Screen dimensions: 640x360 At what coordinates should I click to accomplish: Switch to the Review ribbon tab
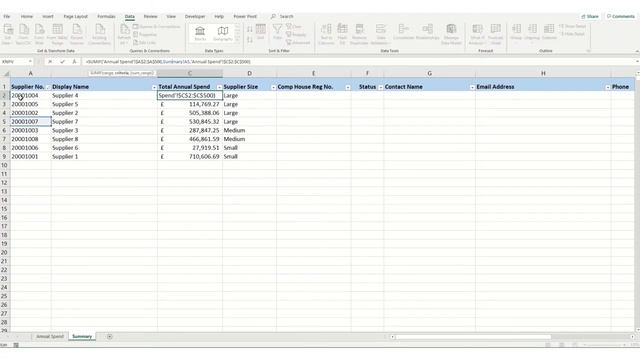pyautogui.click(x=150, y=16)
